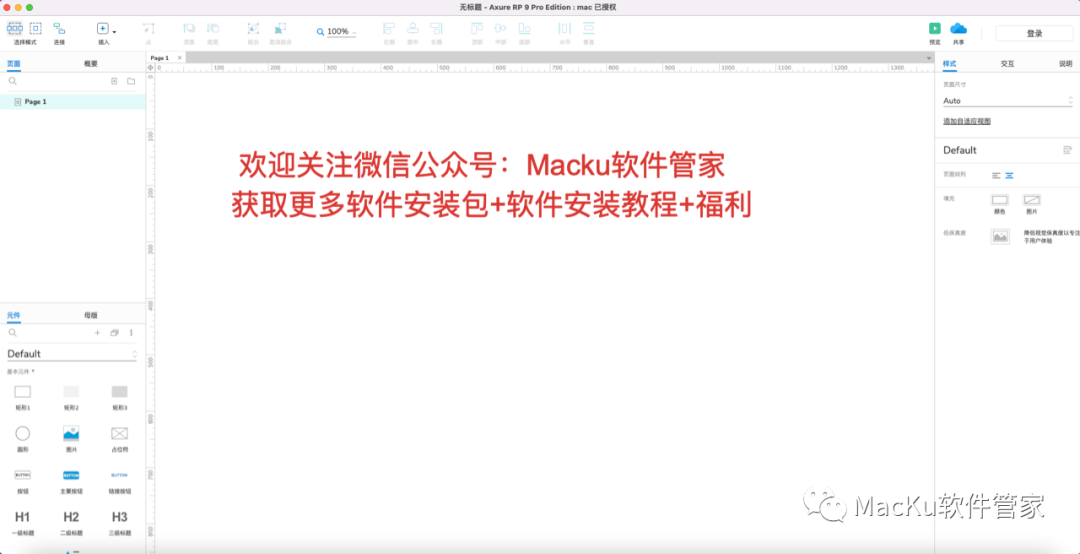The image size is (1080, 554).
Task: Switch to the 样式 style tab
Action: 950,63
